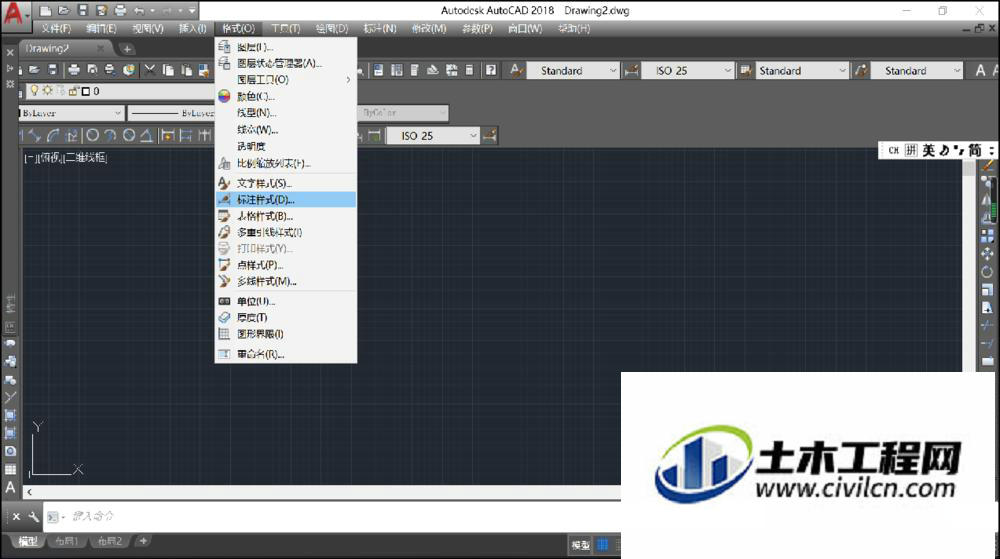
Task: Click the table style icon in styles toolbar
Action: 745,71
